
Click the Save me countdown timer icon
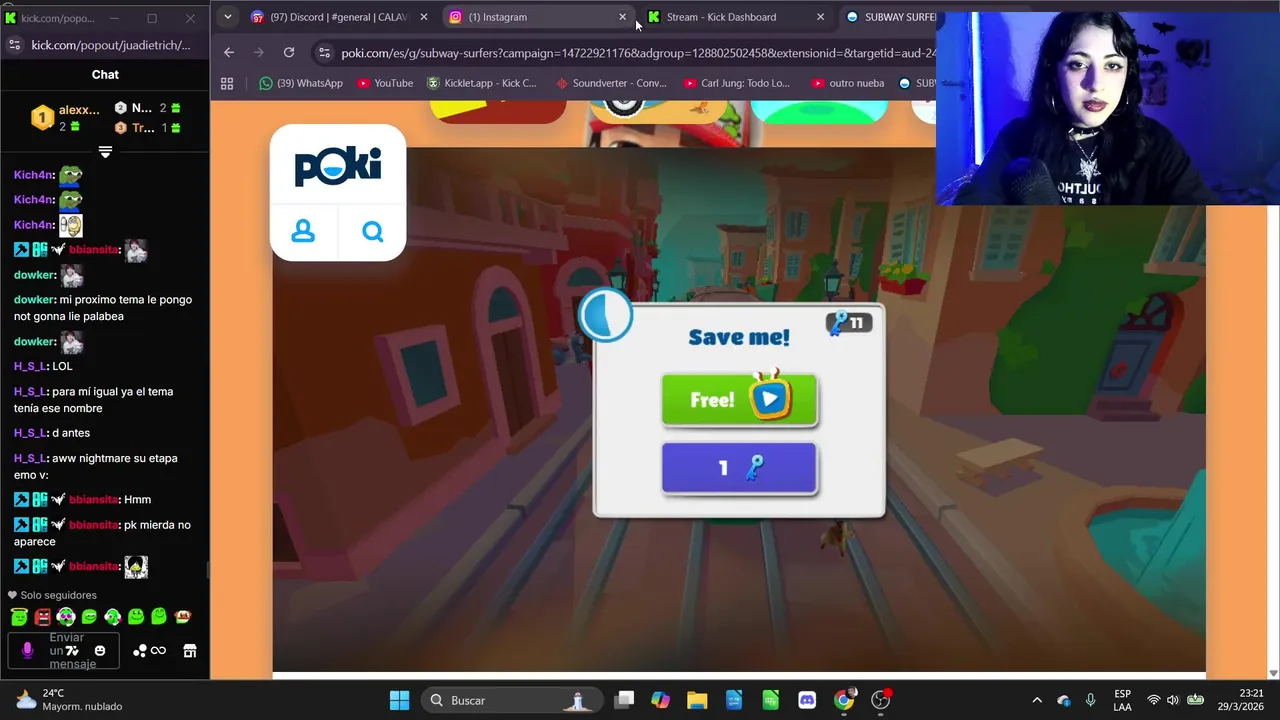[x=606, y=316]
